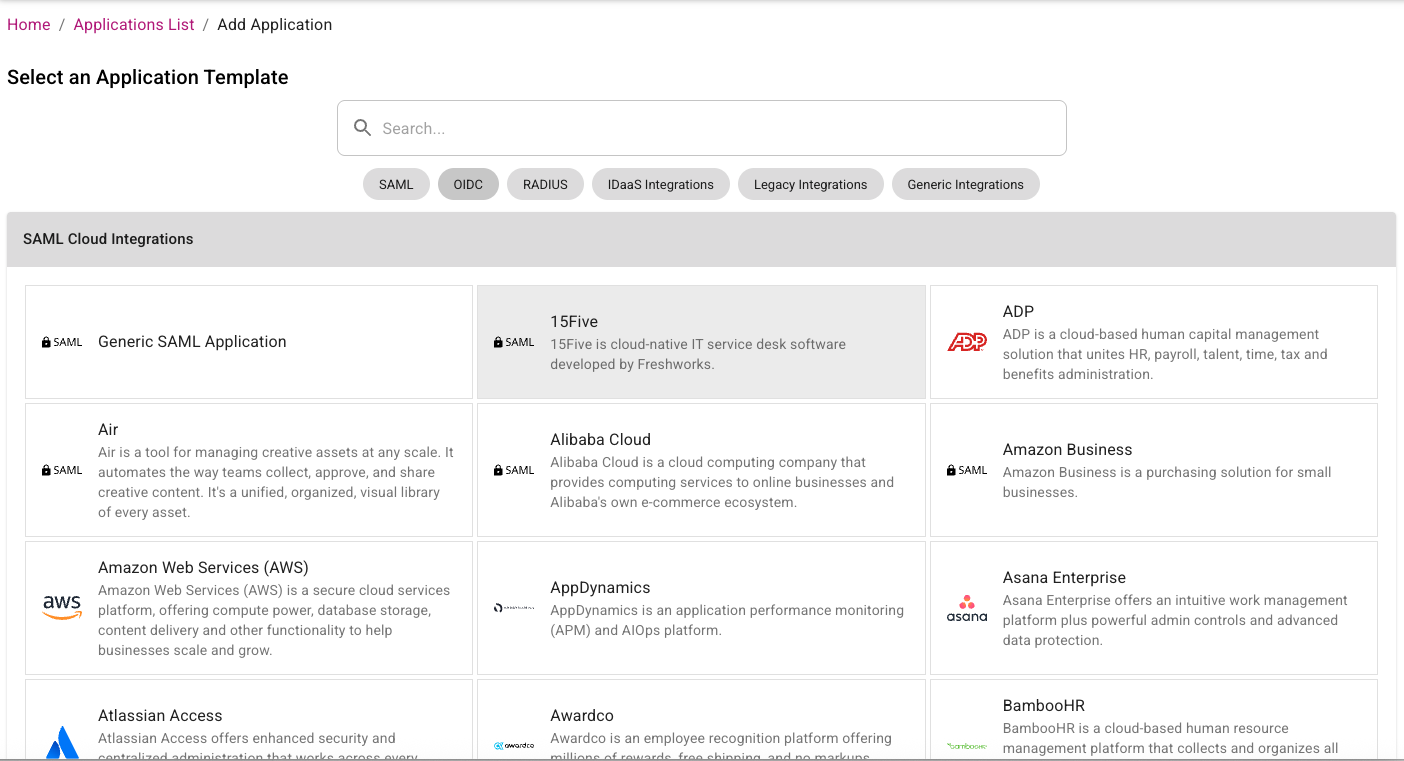Click the Alibaba Cloud description text
Image resolution: width=1404 pixels, height=761 pixels.
(x=722, y=482)
